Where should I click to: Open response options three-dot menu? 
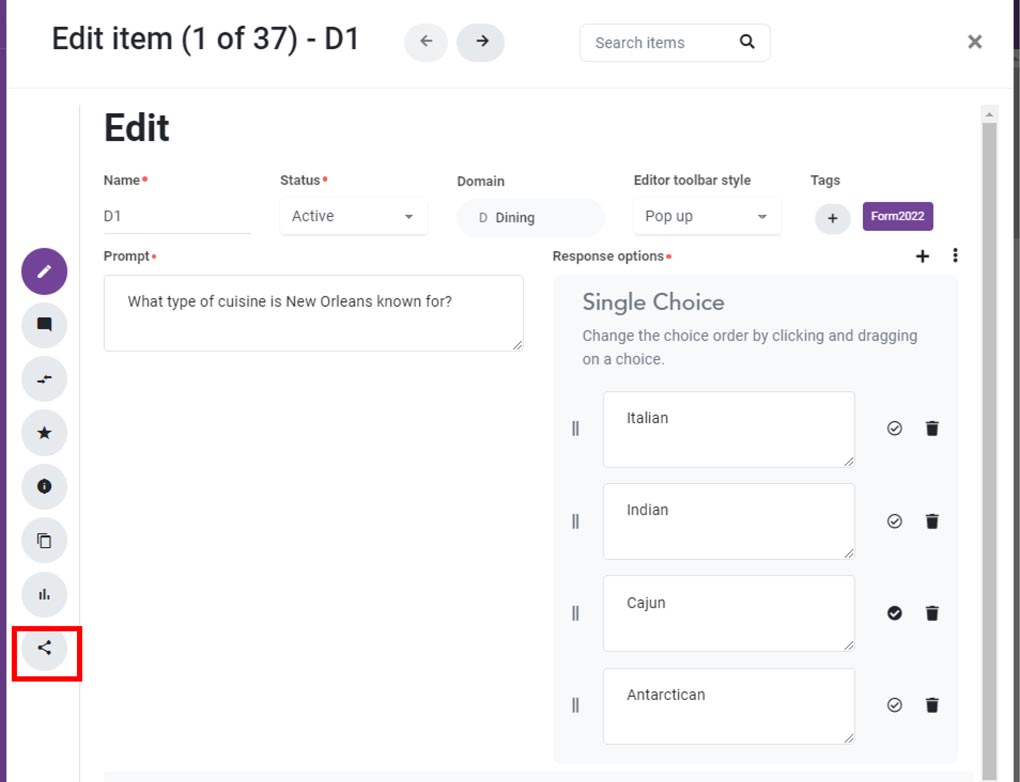(x=955, y=257)
